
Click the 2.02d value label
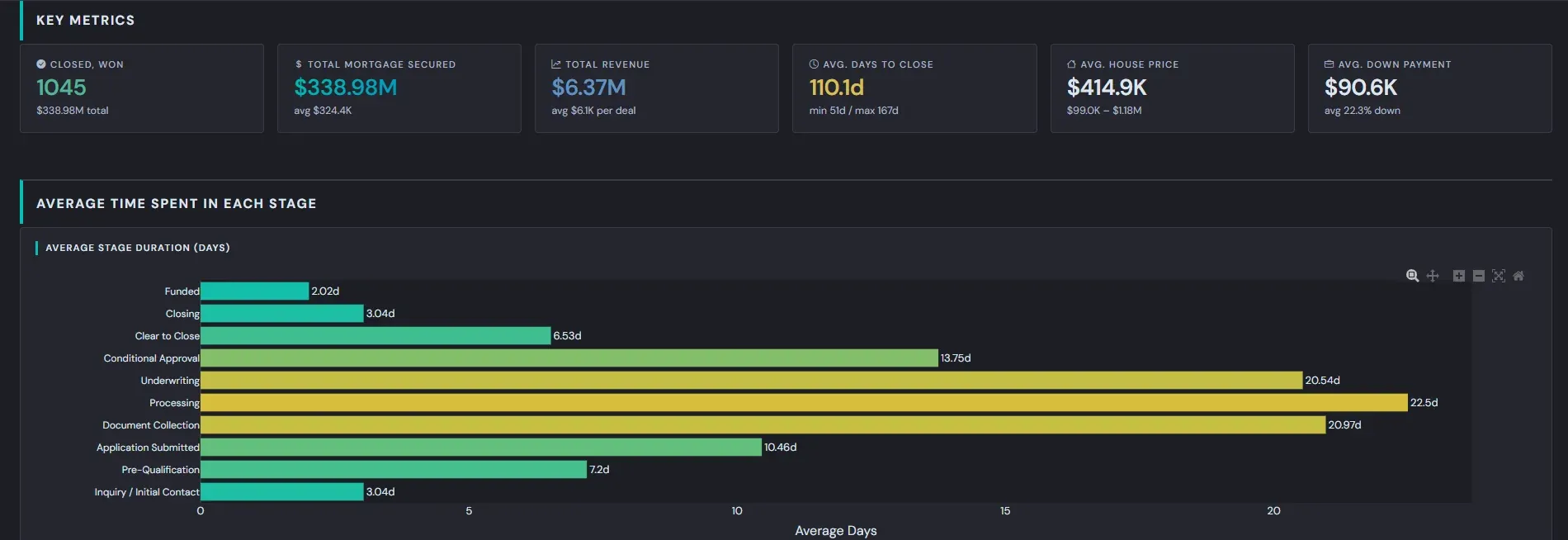pos(325,291)
